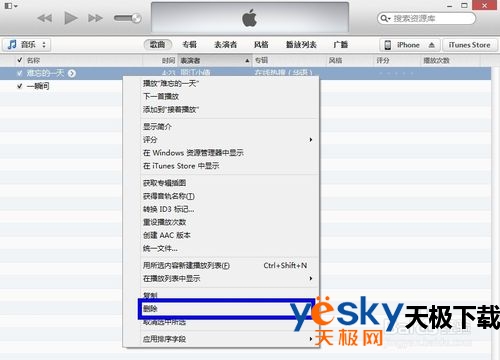Switch to the 歌曲 tab
Screen dimensions: 500x360
[x=158, y=44]
